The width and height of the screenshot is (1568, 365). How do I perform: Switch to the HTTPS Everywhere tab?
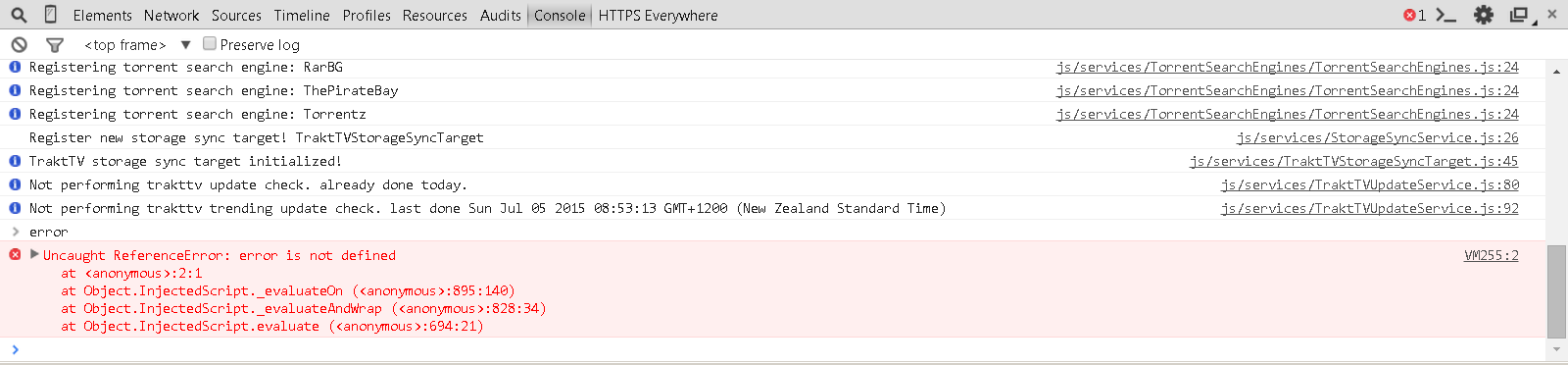(x=658, y=15)
